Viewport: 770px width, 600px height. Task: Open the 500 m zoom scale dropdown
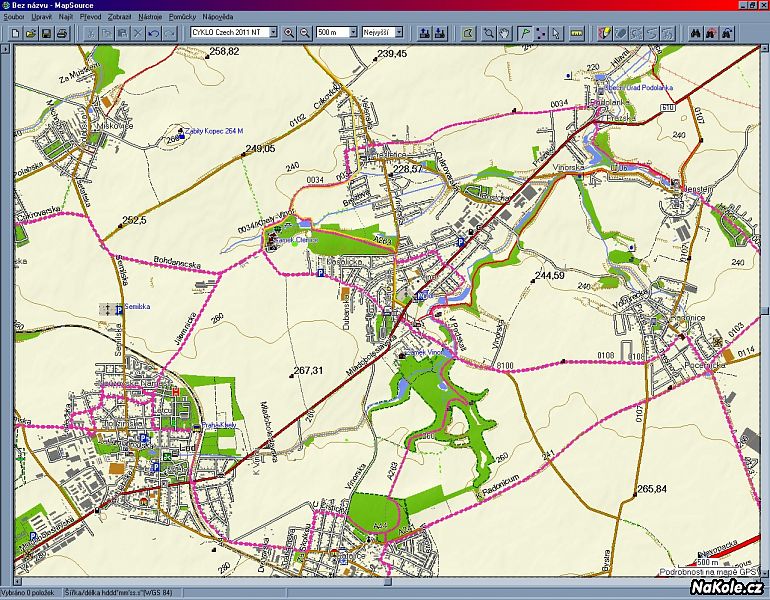pos(353,32)
